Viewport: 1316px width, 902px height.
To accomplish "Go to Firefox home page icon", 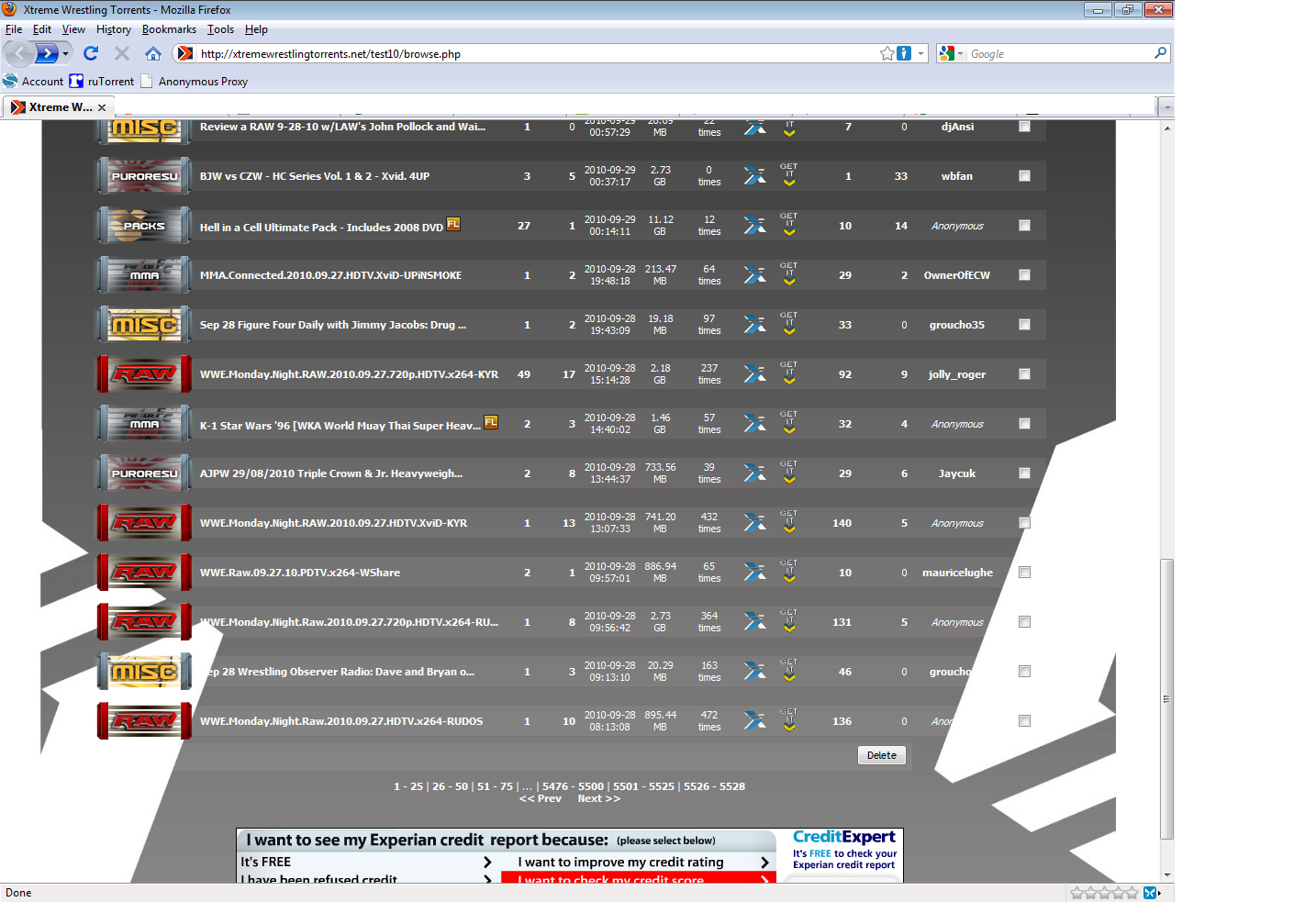I will tap(153, 53).
